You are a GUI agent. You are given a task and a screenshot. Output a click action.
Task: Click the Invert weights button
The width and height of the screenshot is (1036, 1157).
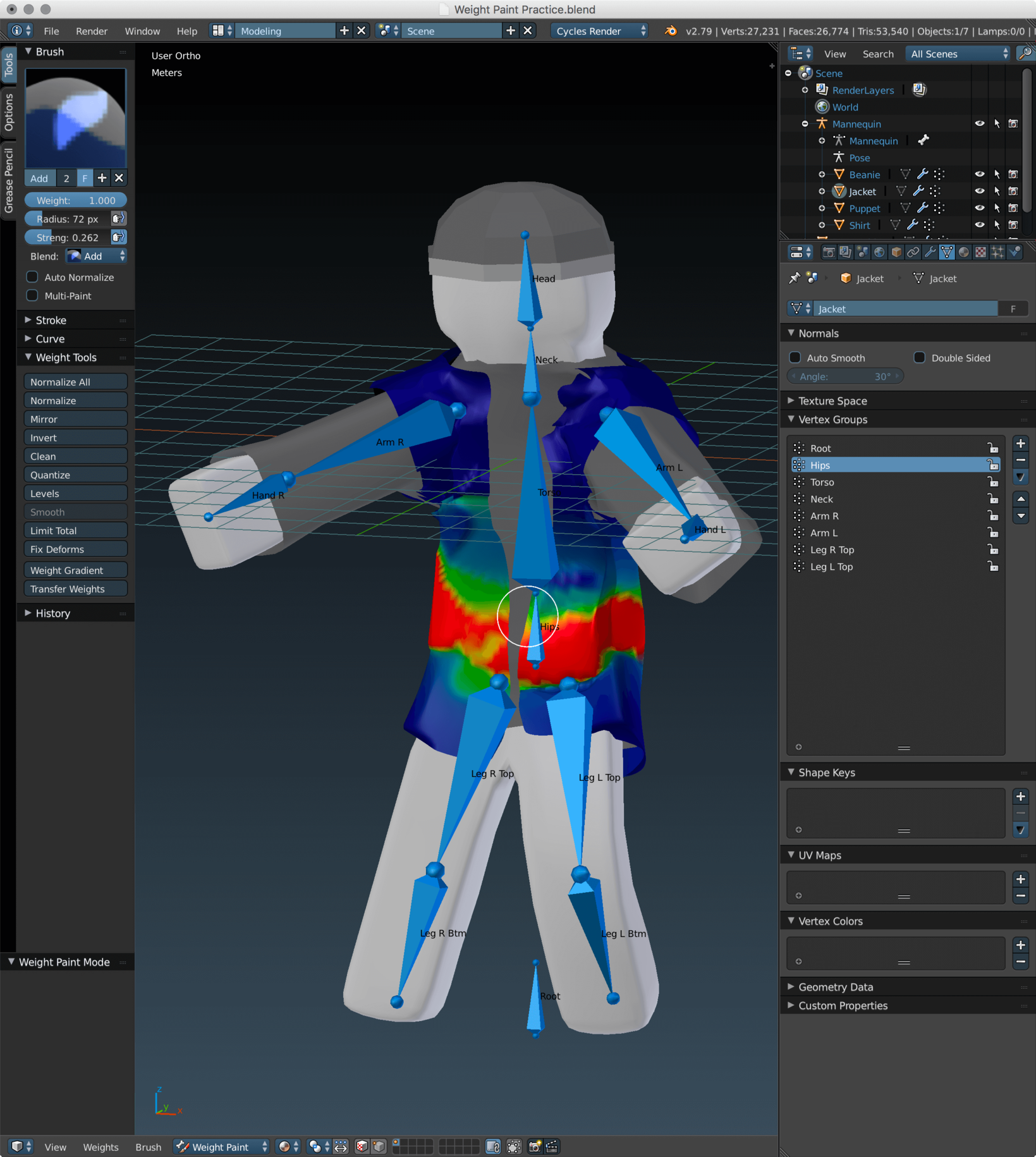[75, 438]
